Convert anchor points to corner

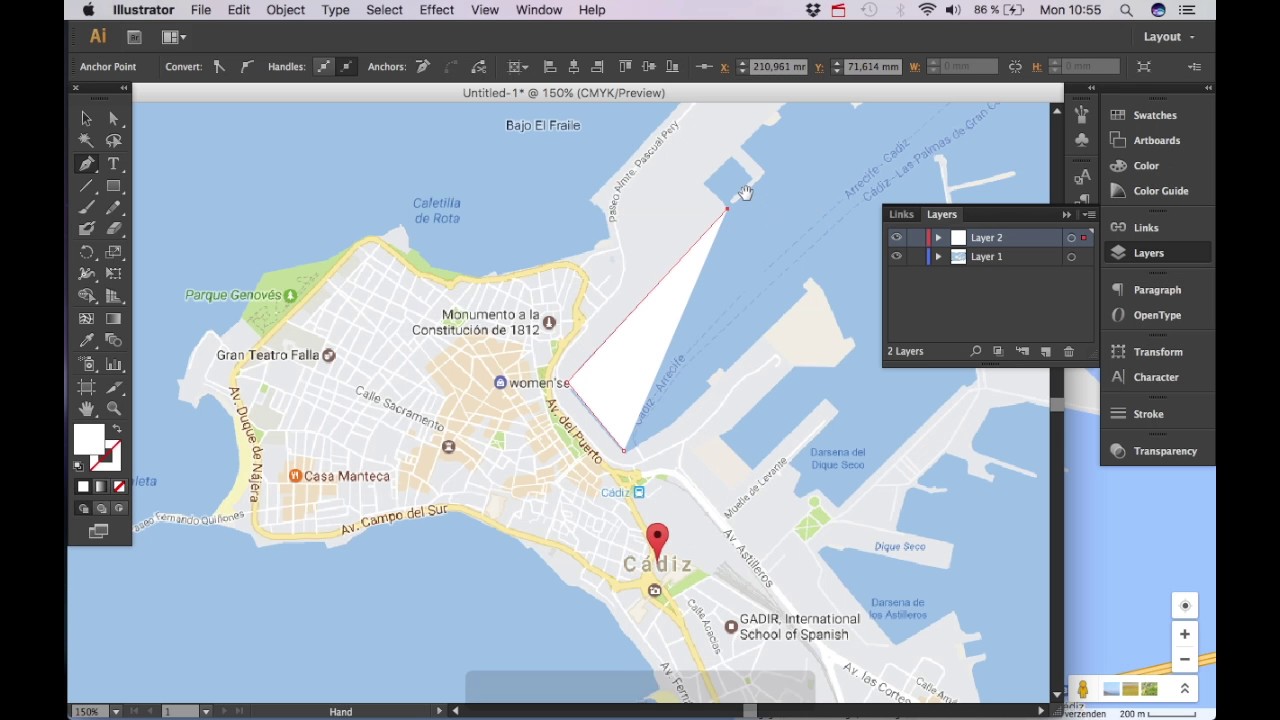(219, 67)
